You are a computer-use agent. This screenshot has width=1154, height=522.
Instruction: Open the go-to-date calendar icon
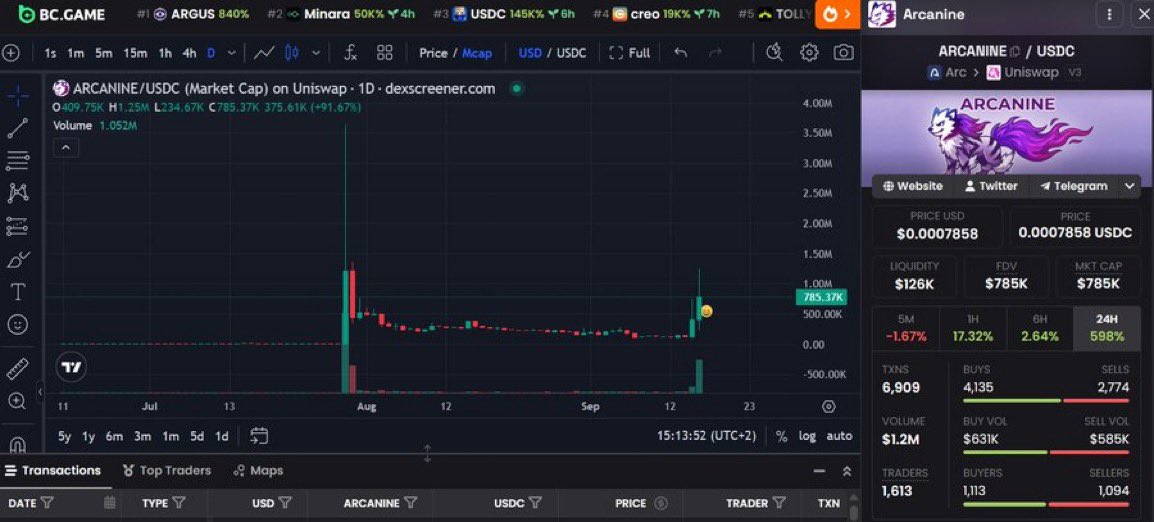[x=259, y=436]
